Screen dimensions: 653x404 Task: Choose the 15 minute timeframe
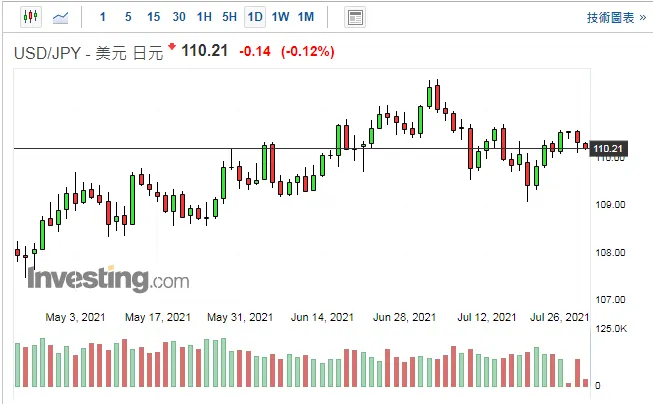[x=153, y=17]
